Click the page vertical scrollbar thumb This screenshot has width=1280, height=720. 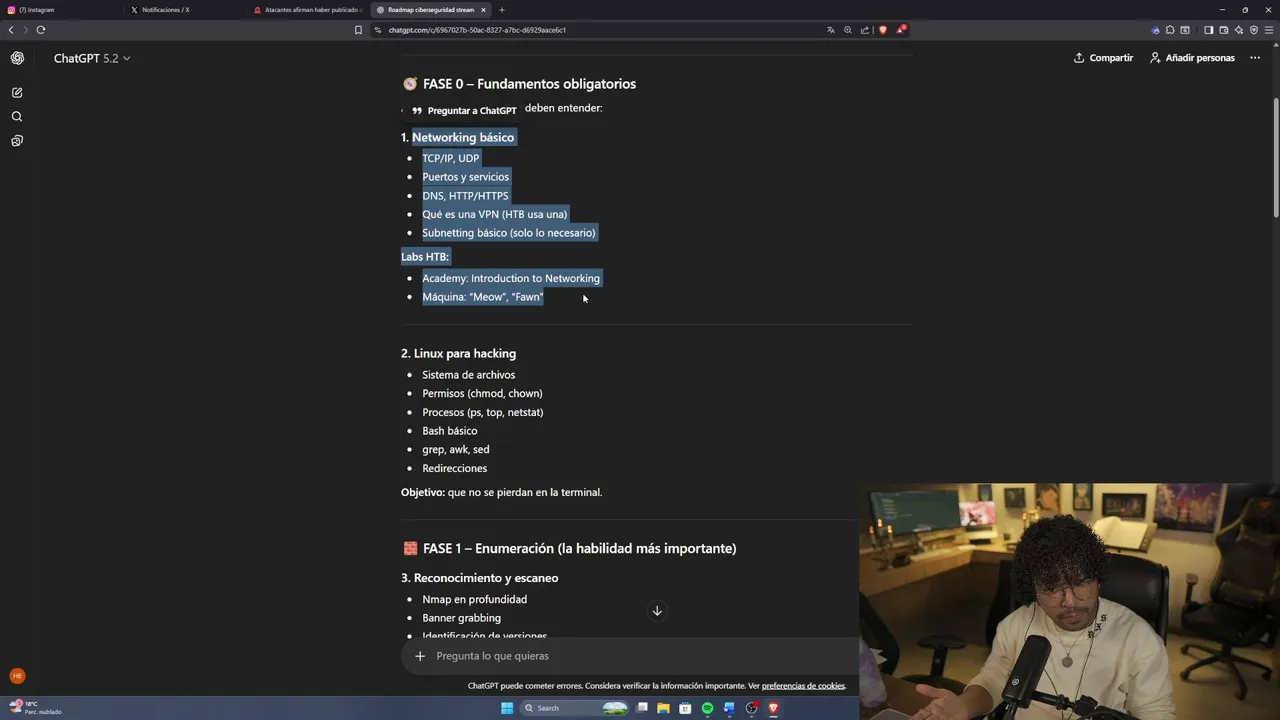1275,158
